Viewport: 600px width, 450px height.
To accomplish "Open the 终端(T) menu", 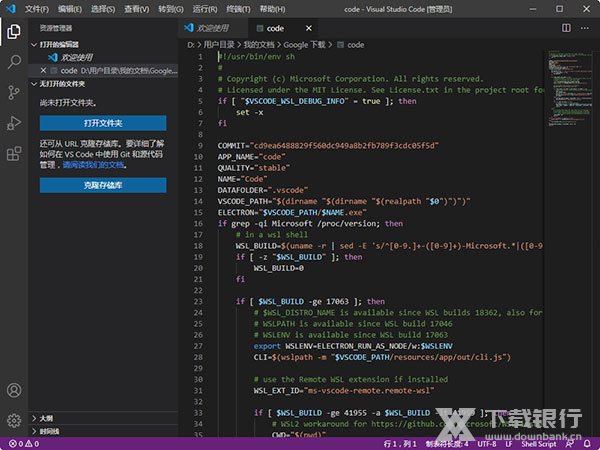I will [x=238, y=9].
